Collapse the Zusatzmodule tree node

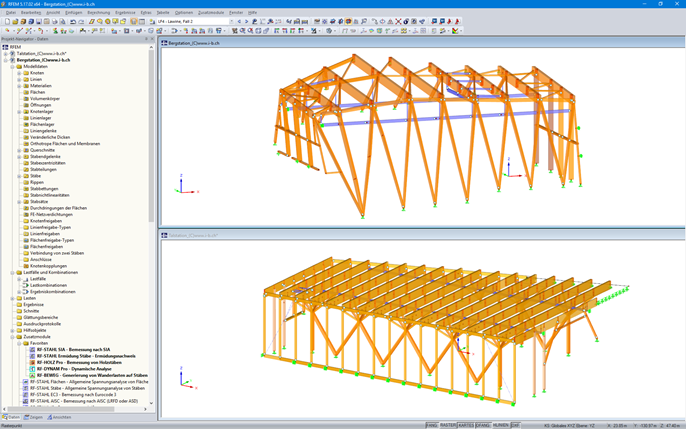13,337
